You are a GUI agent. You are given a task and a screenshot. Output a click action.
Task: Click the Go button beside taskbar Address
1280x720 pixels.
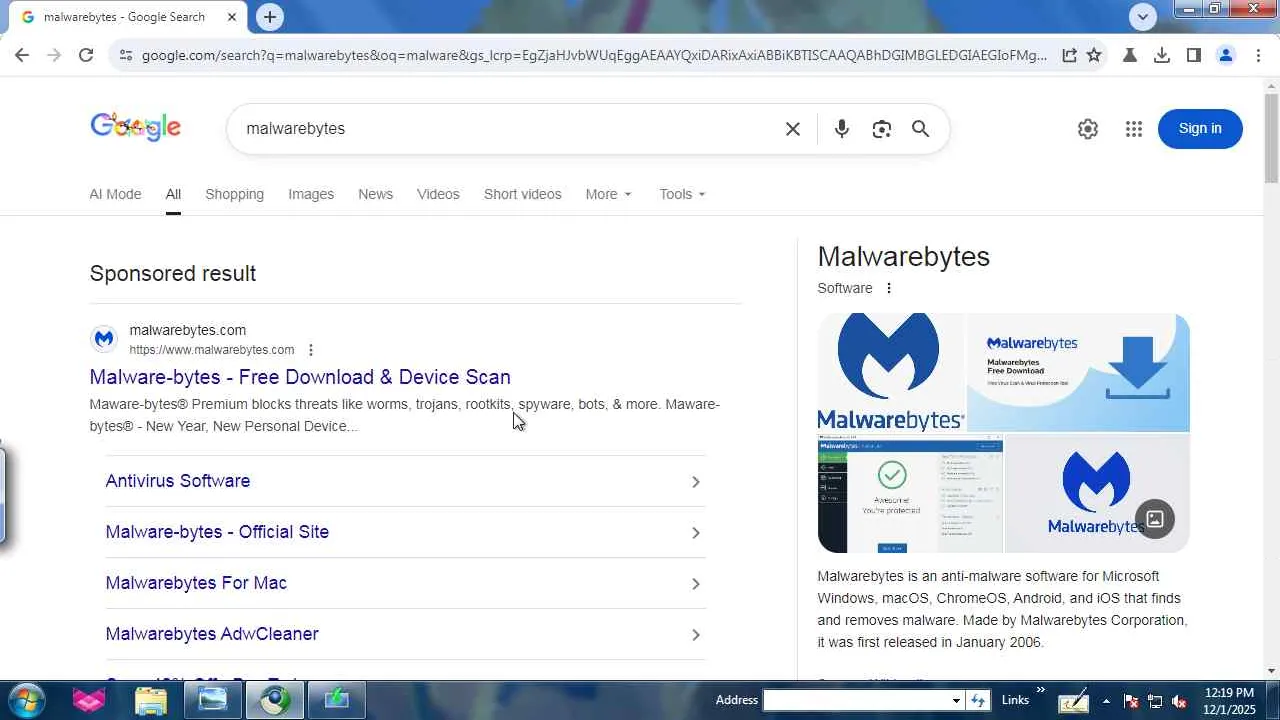979,700
